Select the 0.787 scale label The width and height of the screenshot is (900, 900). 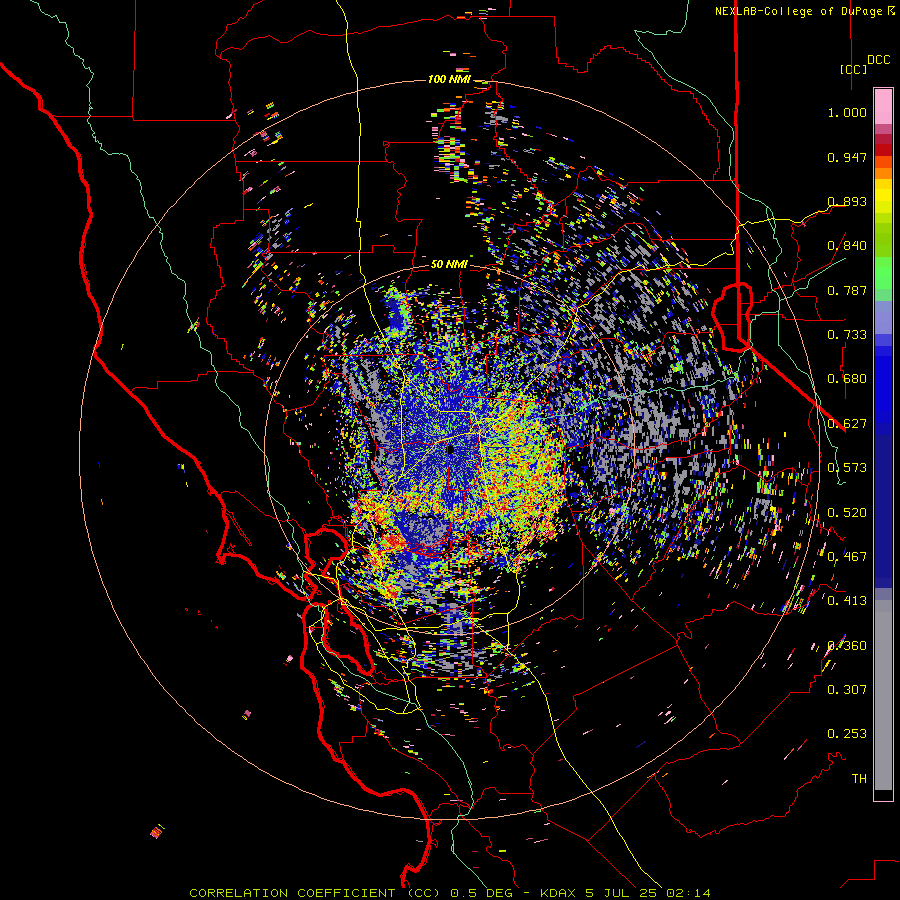847,290
